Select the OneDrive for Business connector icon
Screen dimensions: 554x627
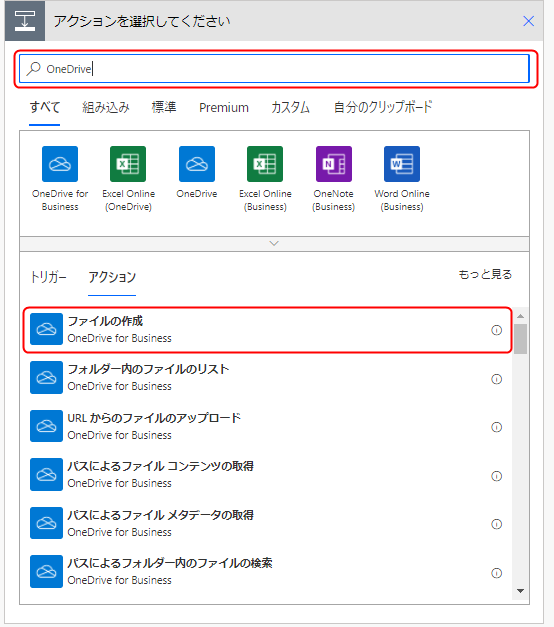tap(60, 164)
